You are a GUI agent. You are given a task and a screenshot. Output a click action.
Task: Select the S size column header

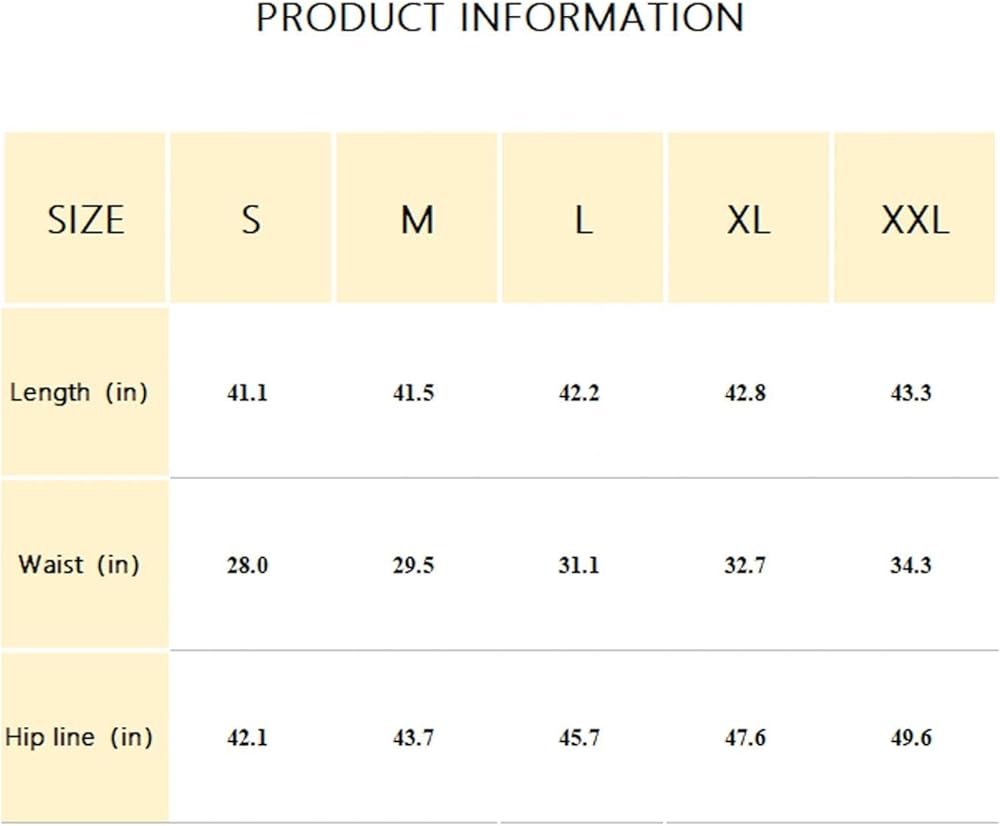pos(251,218)
